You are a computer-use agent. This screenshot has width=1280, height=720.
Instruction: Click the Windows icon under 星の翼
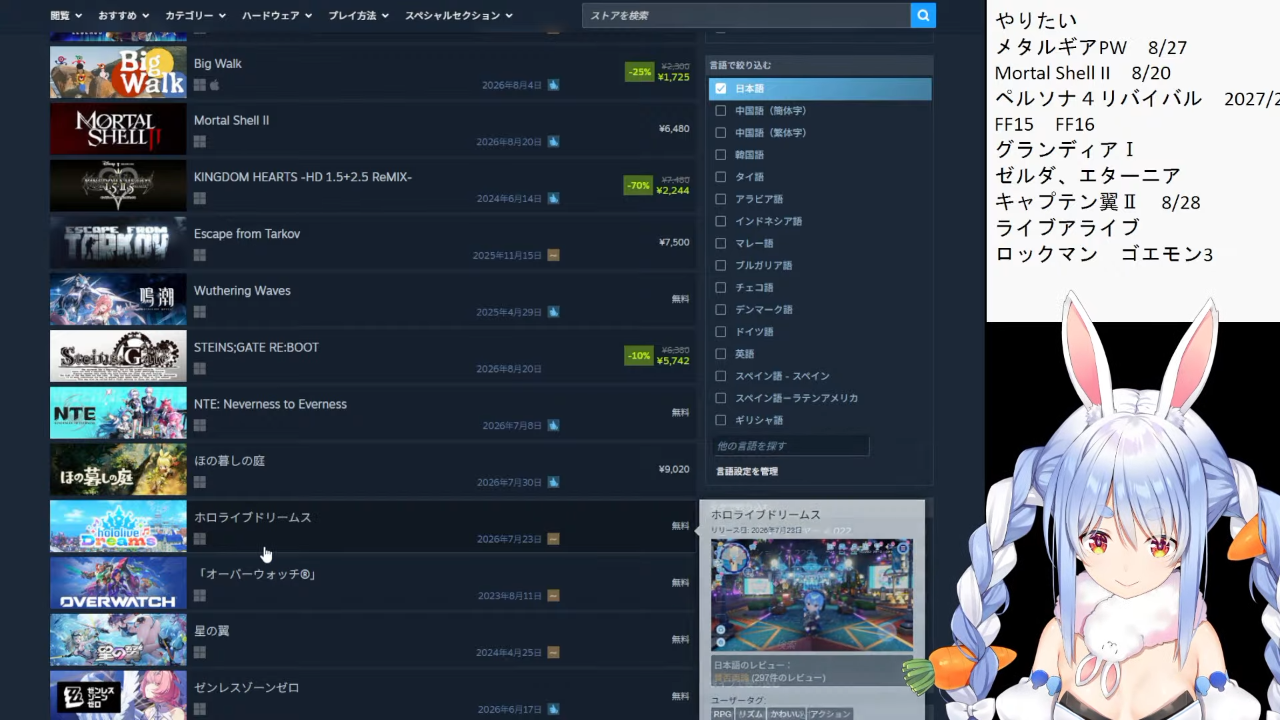[200, 653]
